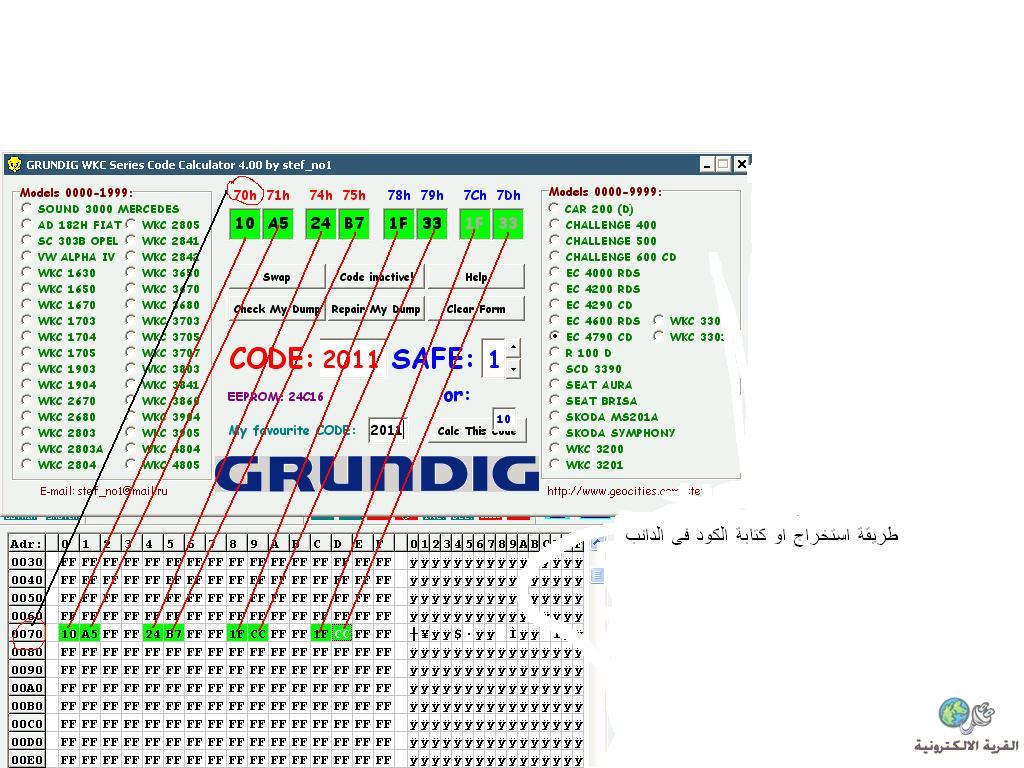Click the 74h byte cell showing 24

[321, 223]
